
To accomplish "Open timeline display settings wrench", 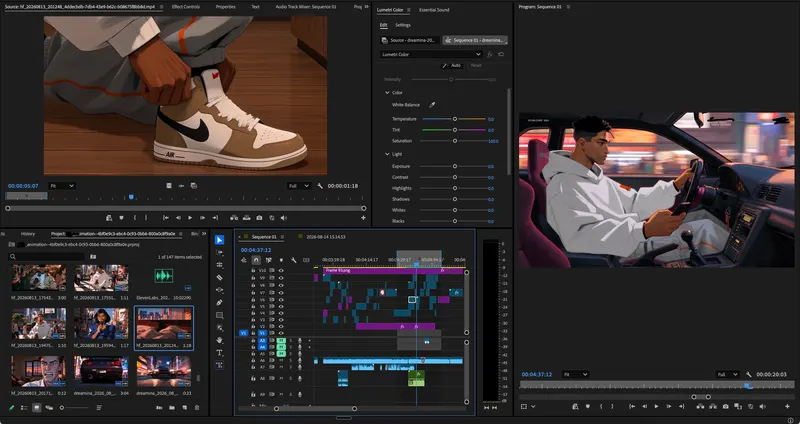I will [x=294, y=260].
